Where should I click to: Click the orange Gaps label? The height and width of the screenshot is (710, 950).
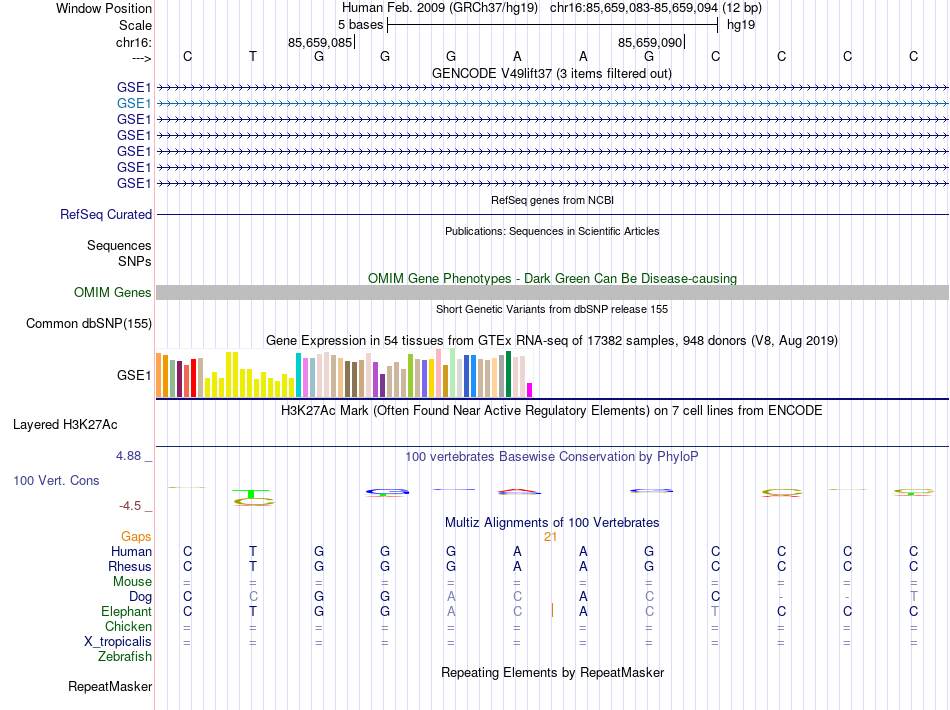[136, 537]
